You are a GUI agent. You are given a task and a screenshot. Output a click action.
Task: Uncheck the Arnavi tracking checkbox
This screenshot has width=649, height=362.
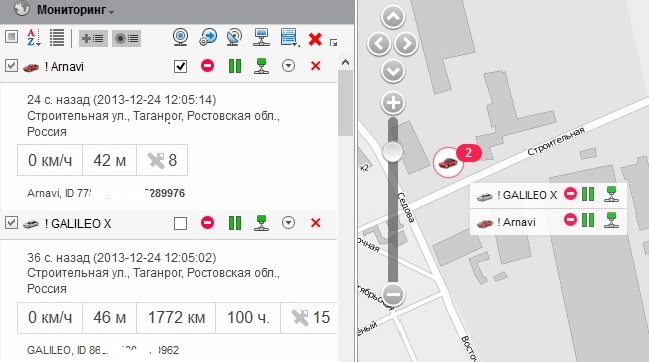[180, 66]
